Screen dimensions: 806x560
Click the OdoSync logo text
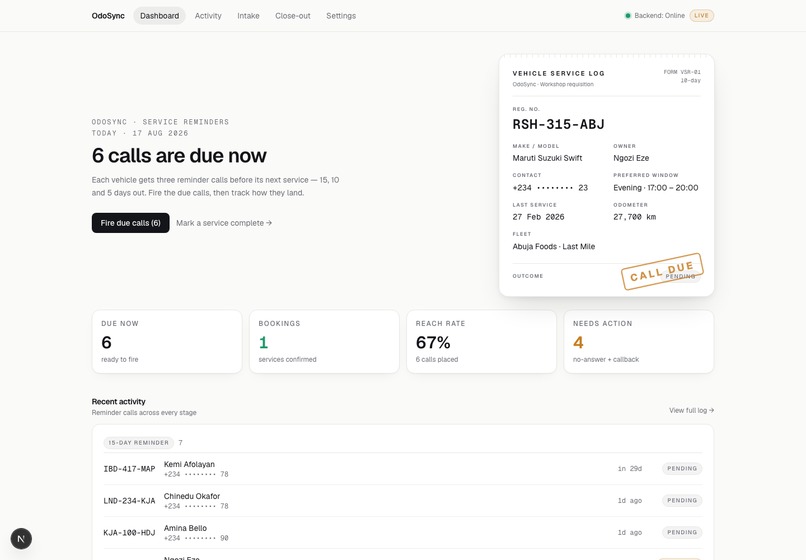108,16
